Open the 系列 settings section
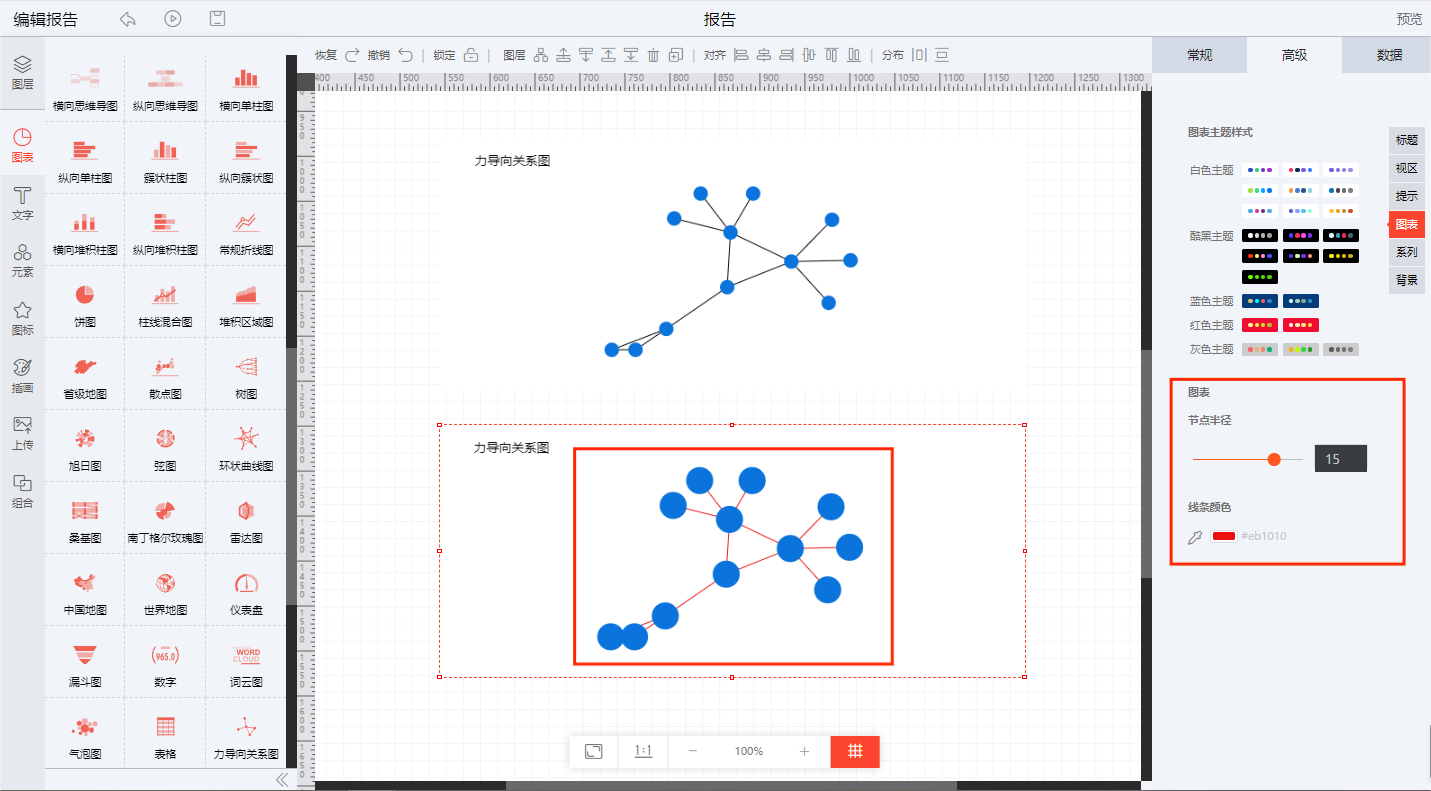Viewport: 1431px width, 791px height. 1406,252
